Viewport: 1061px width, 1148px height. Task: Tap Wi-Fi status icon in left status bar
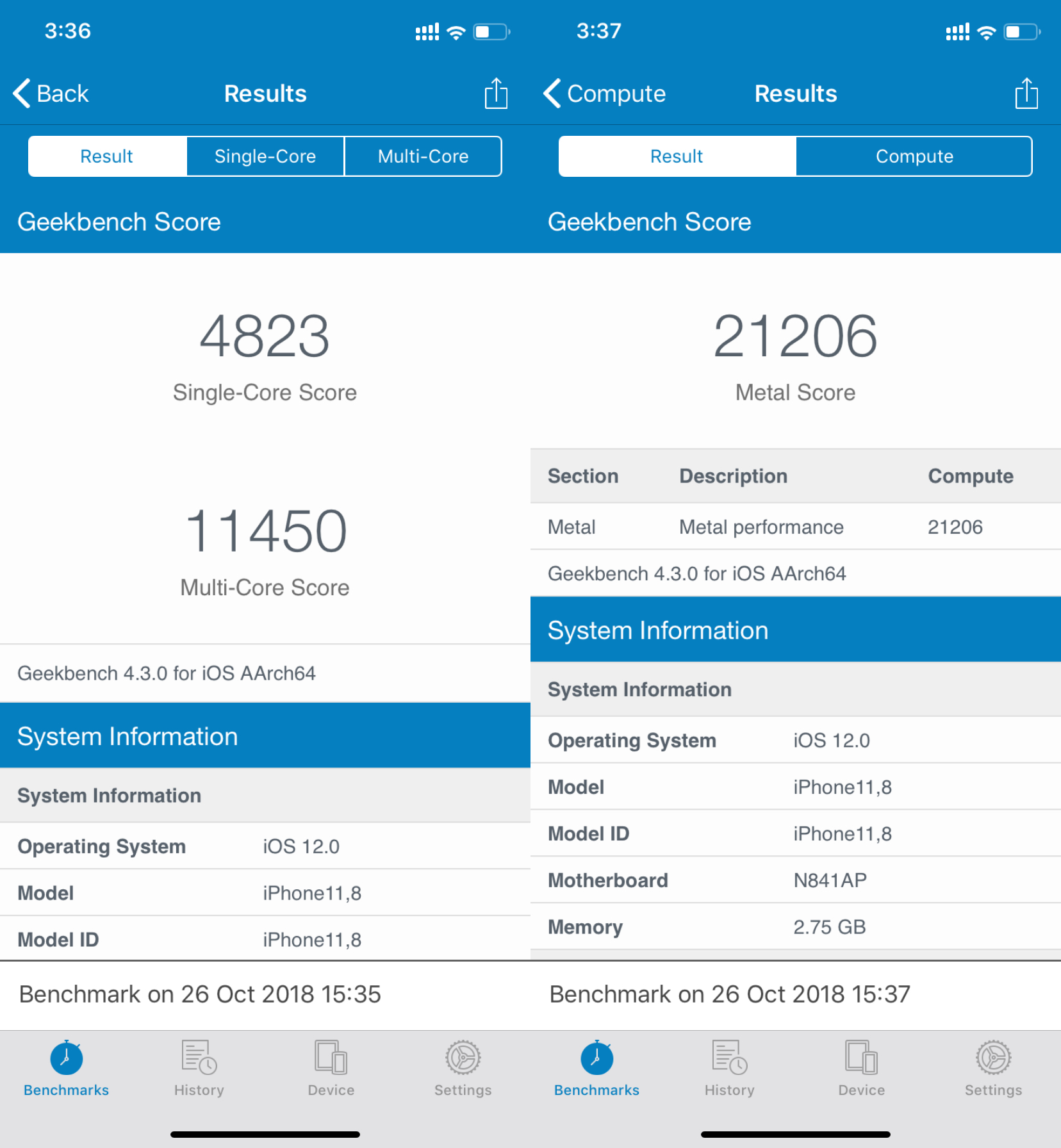point(456,32)
